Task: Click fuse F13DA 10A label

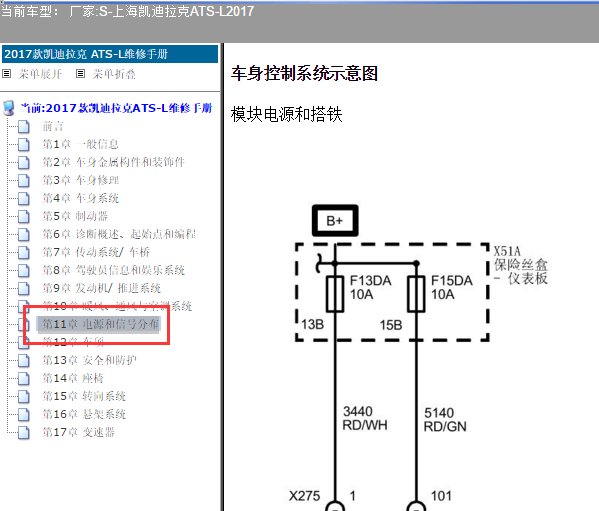Action: click(x=371, y=288)
